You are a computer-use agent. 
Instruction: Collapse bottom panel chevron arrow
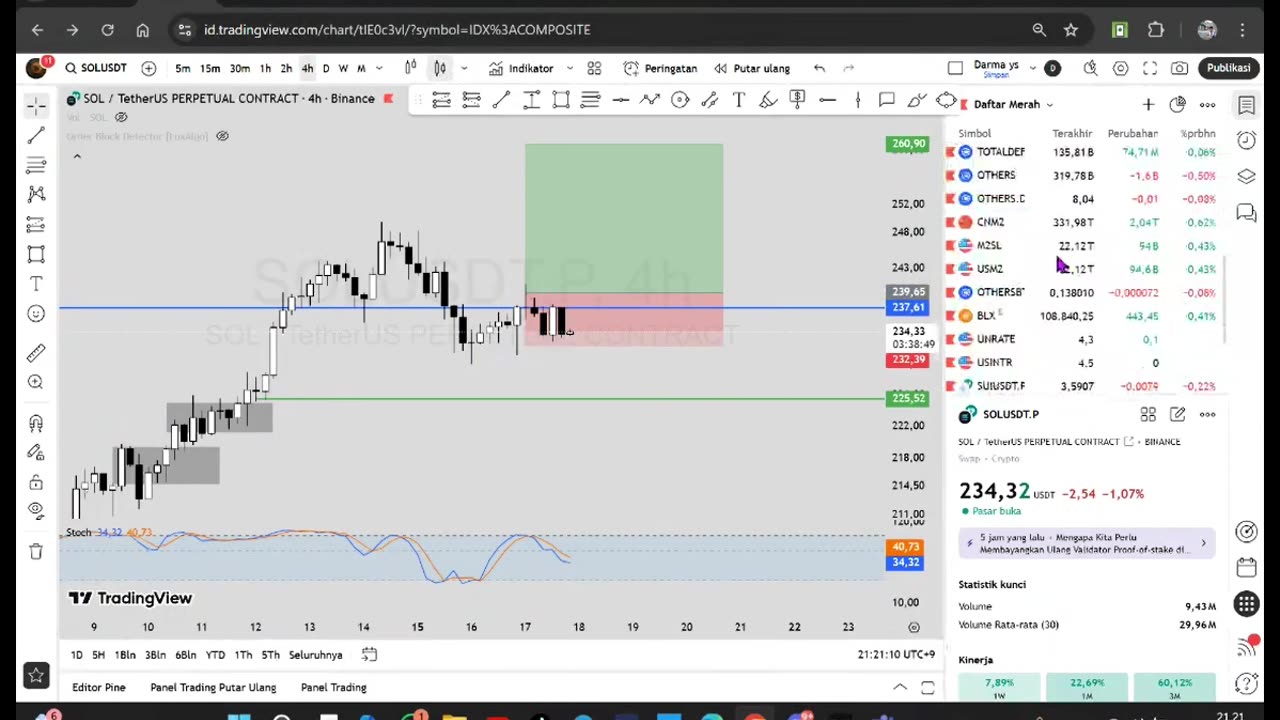(900, 687)
